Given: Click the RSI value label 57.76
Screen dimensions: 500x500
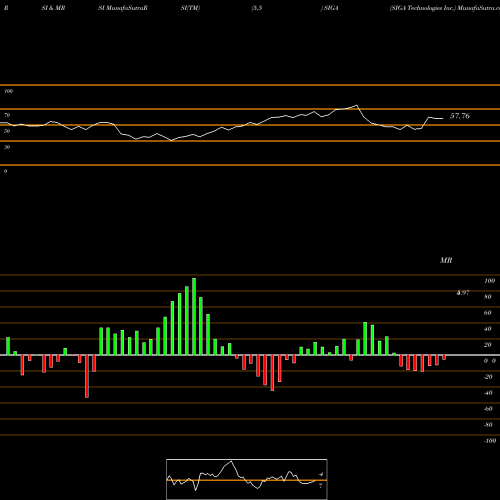Looking at the screenshot, I should coord(460,116).
